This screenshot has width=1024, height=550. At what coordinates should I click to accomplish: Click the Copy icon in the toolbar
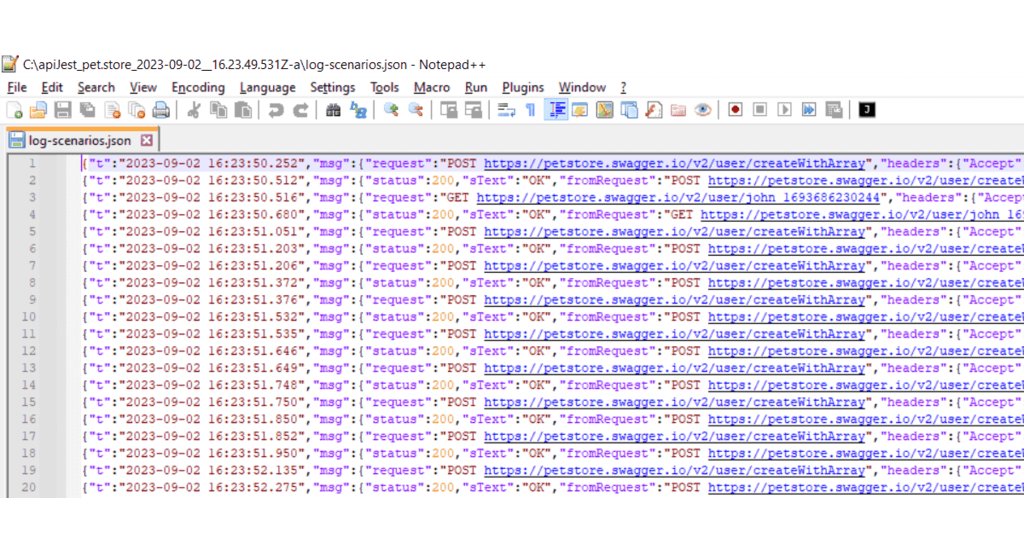click(218, 110)
